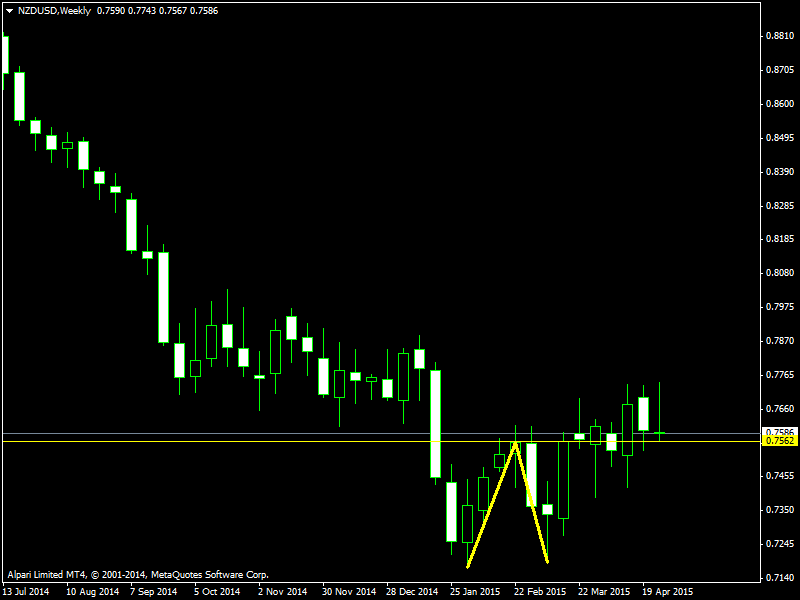Click the 25 Jan 2015 date label
Image resolution: width=800 pixels, height=600 pixels.
click(x=475, y=592)
